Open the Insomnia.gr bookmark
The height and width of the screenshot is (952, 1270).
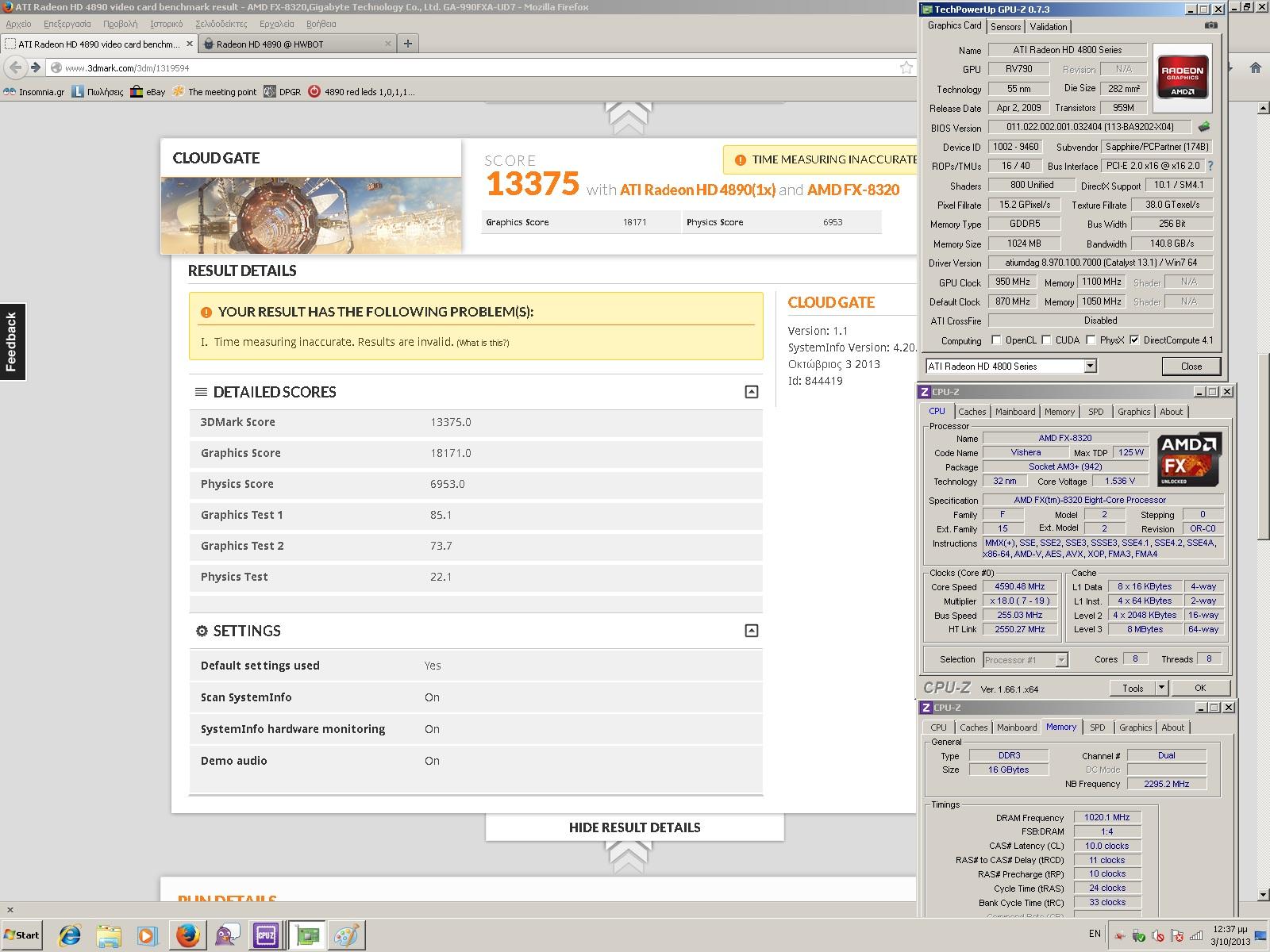click(33, 92)
